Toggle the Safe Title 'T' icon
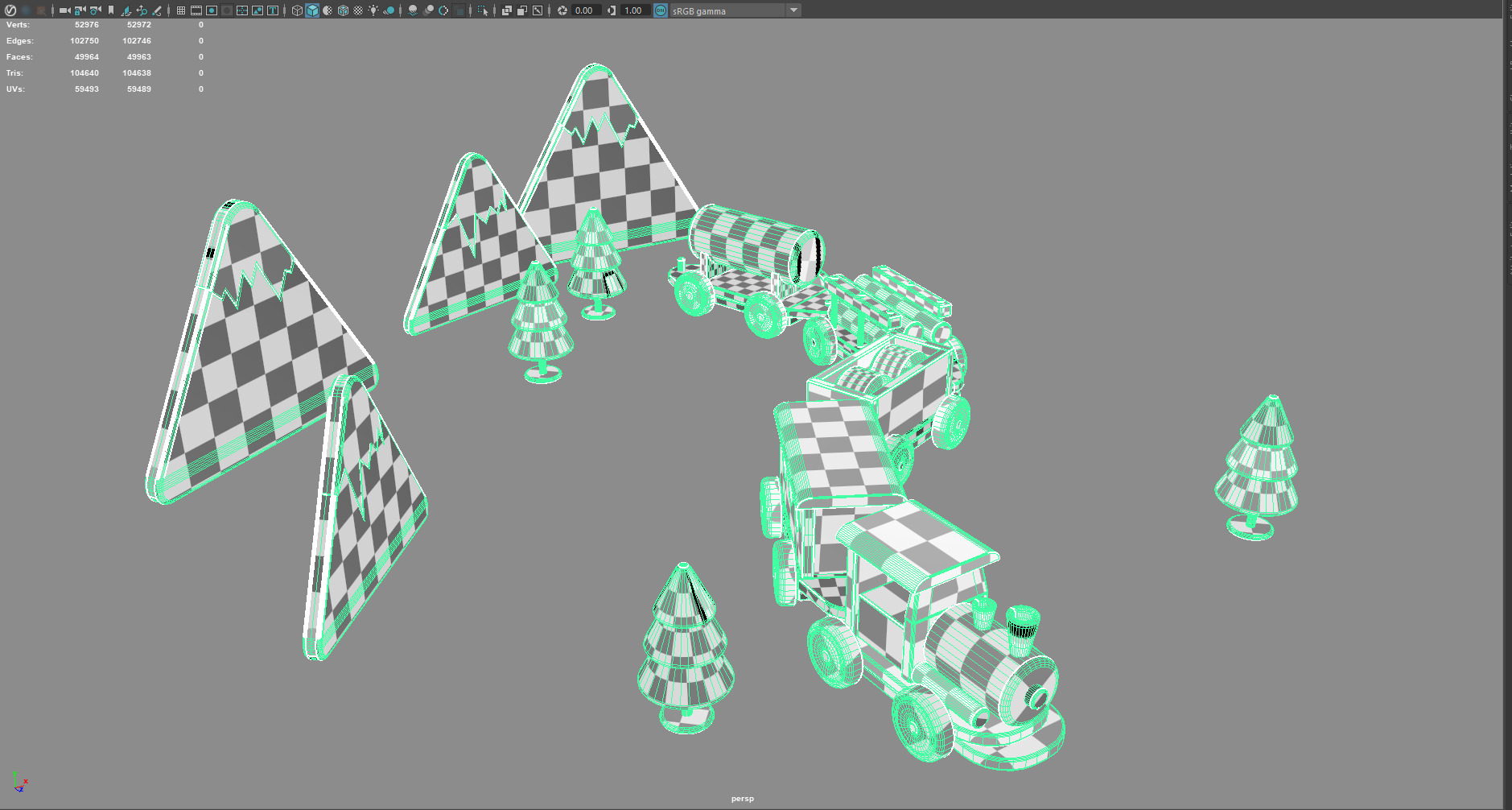The width and height of the screenshot is (1512, 810). 273,10
